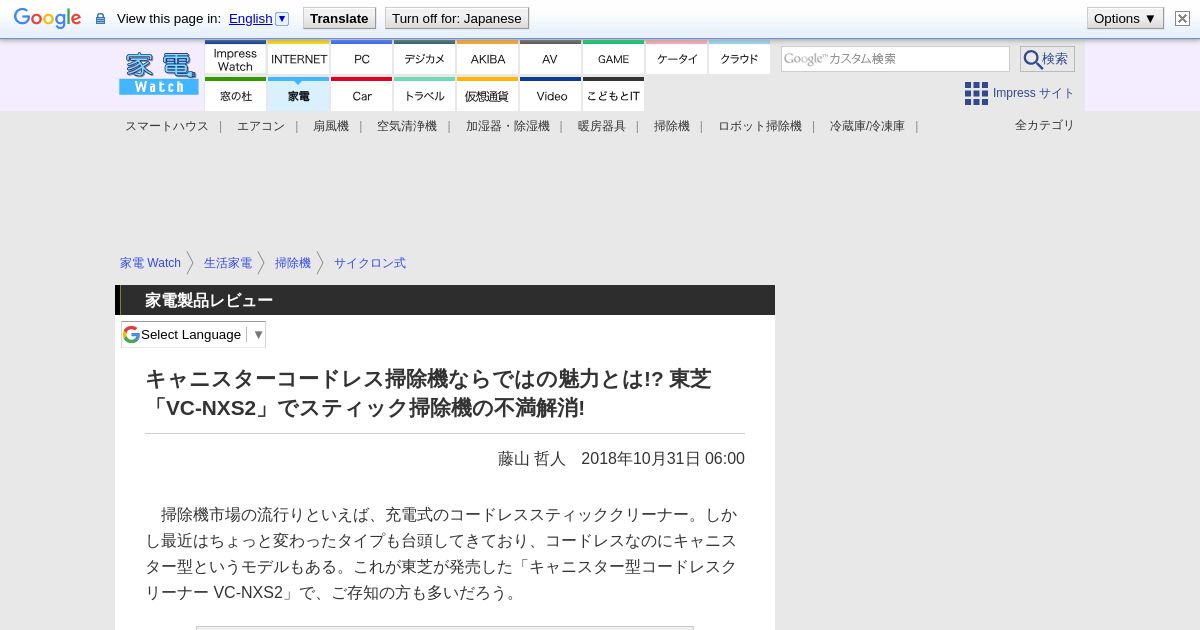The image size is (1200, 630).
Task: Click the 家電 Watch site logo
Action: (x=159, y=73)
